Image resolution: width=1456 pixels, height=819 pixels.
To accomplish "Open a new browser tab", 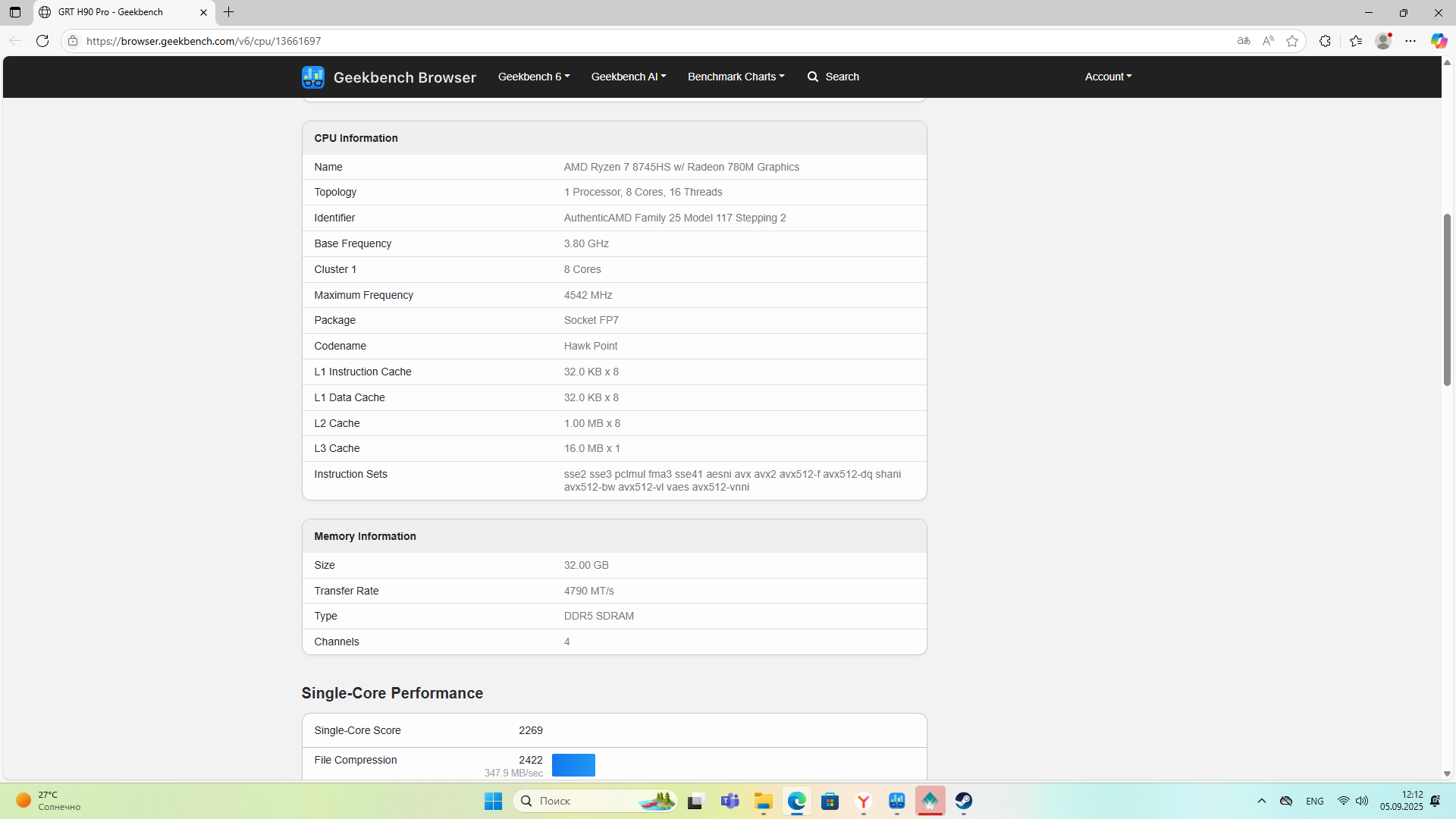I will tap(228, 12).
